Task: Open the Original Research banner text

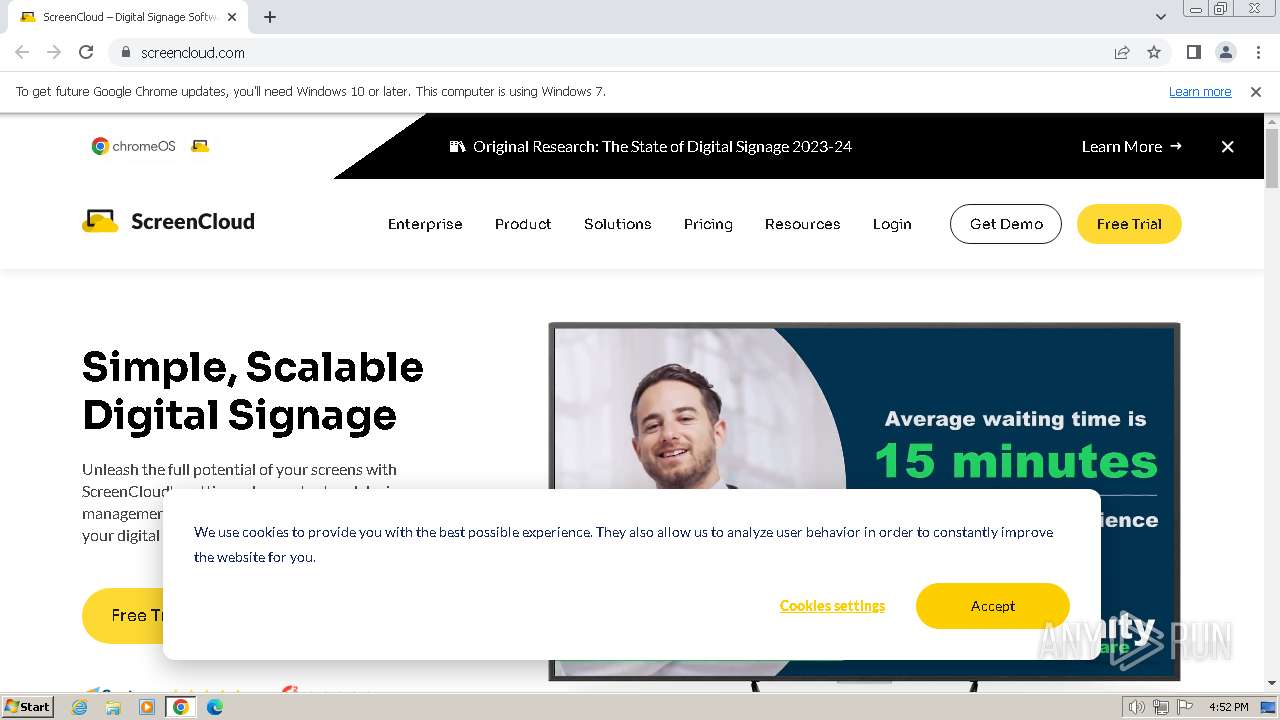Action: (x=662, y=146)
